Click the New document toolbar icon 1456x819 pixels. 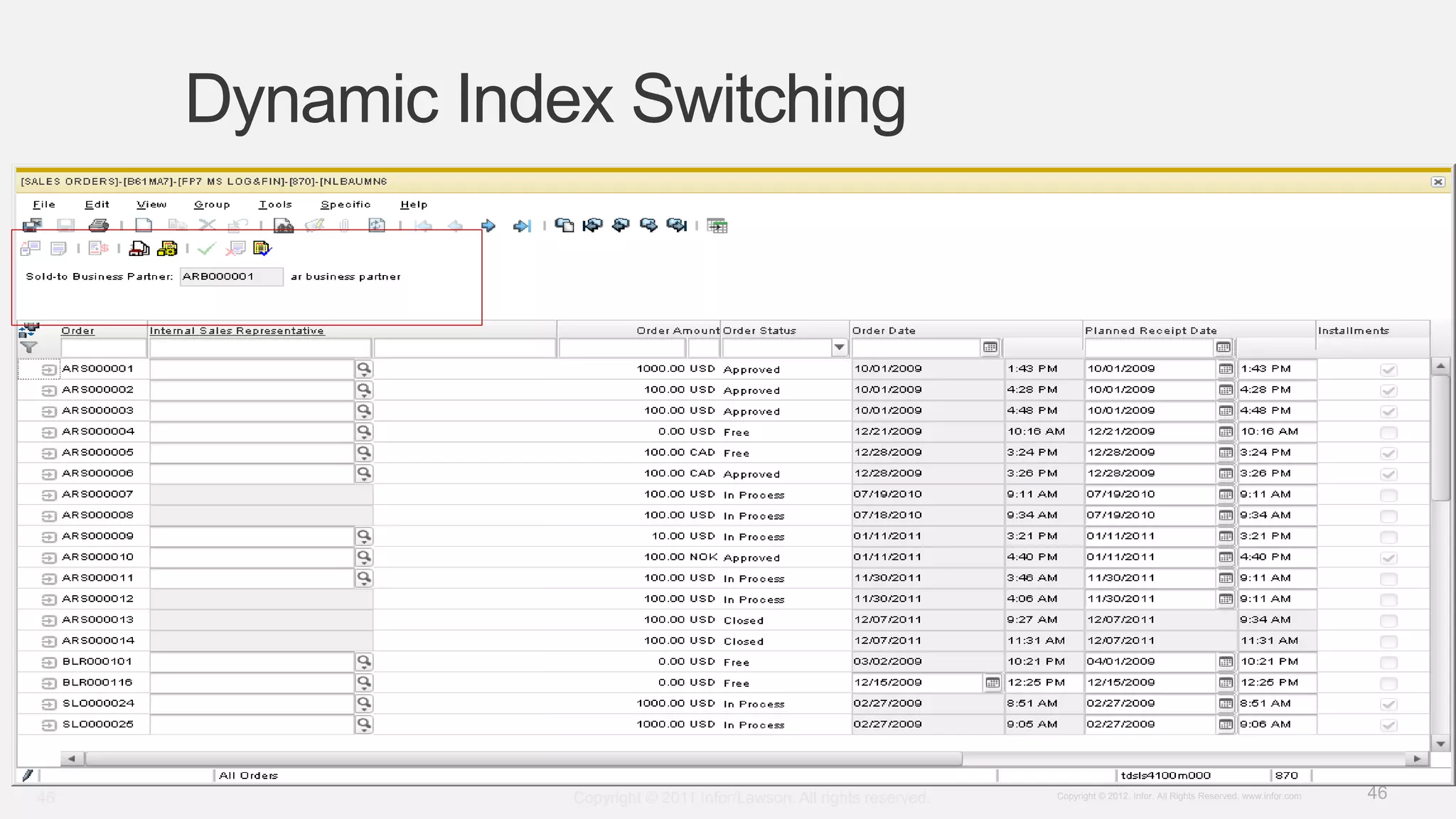pos(144,225)
